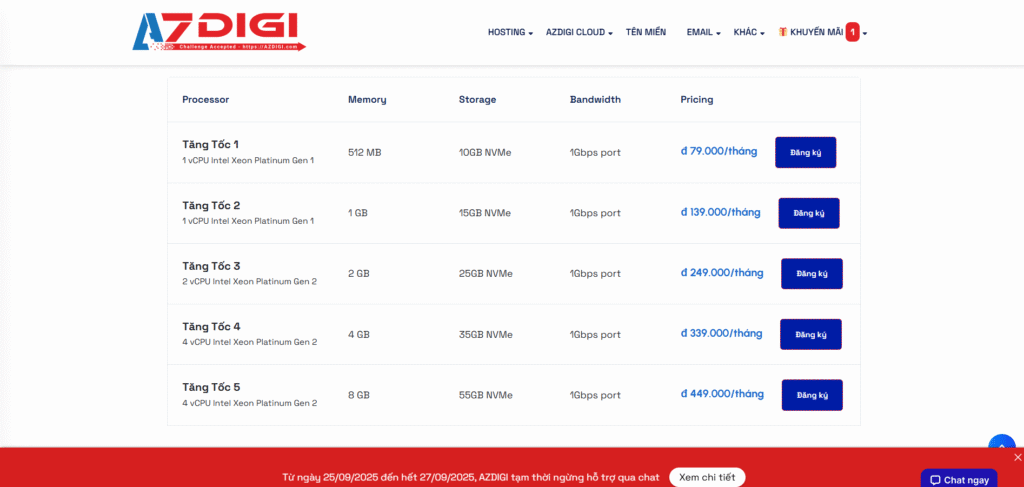Open the Email dropdown menu
The height and width of the screenshot is (487, 1024).
703,32
